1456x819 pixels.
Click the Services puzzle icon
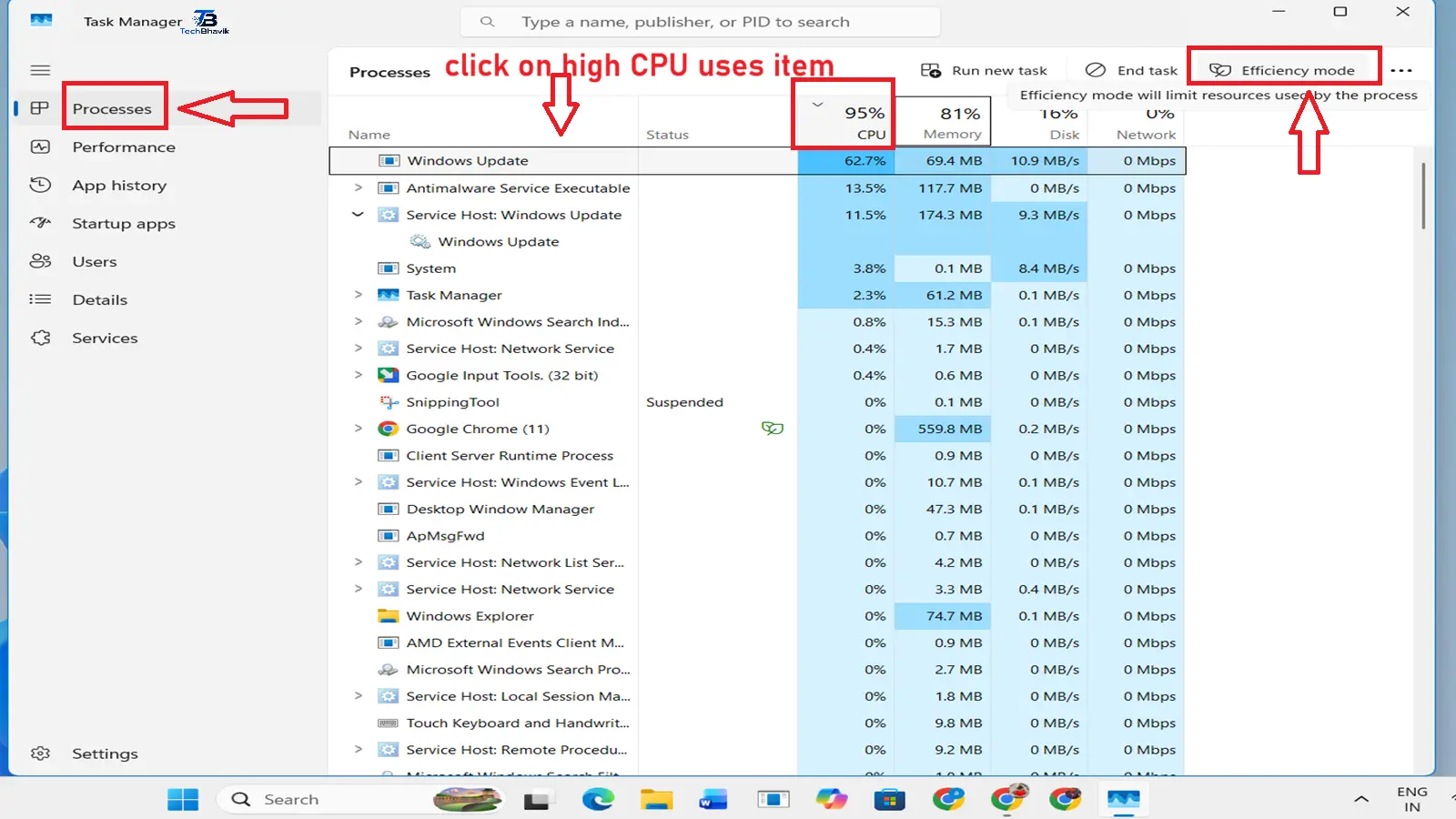pyautogui.click(x=40, y=338)
